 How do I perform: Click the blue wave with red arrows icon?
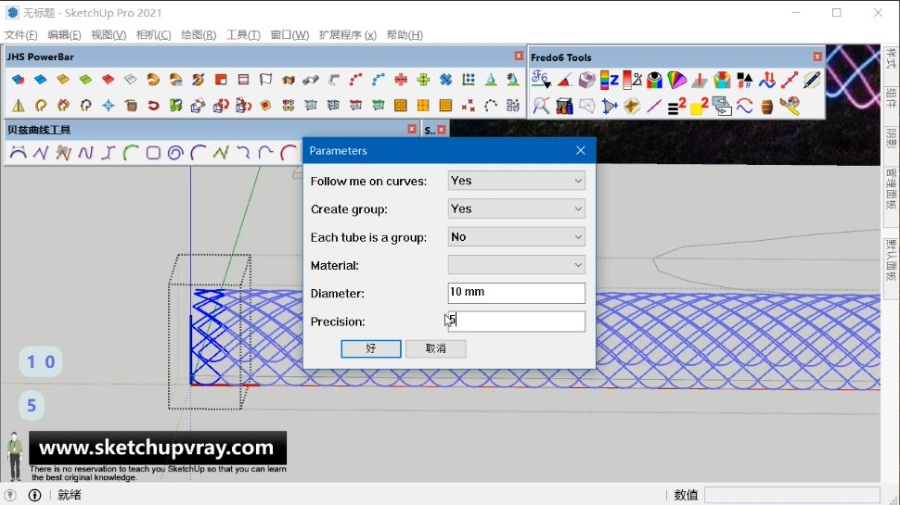pyautogui.click(x=767, y=80)
